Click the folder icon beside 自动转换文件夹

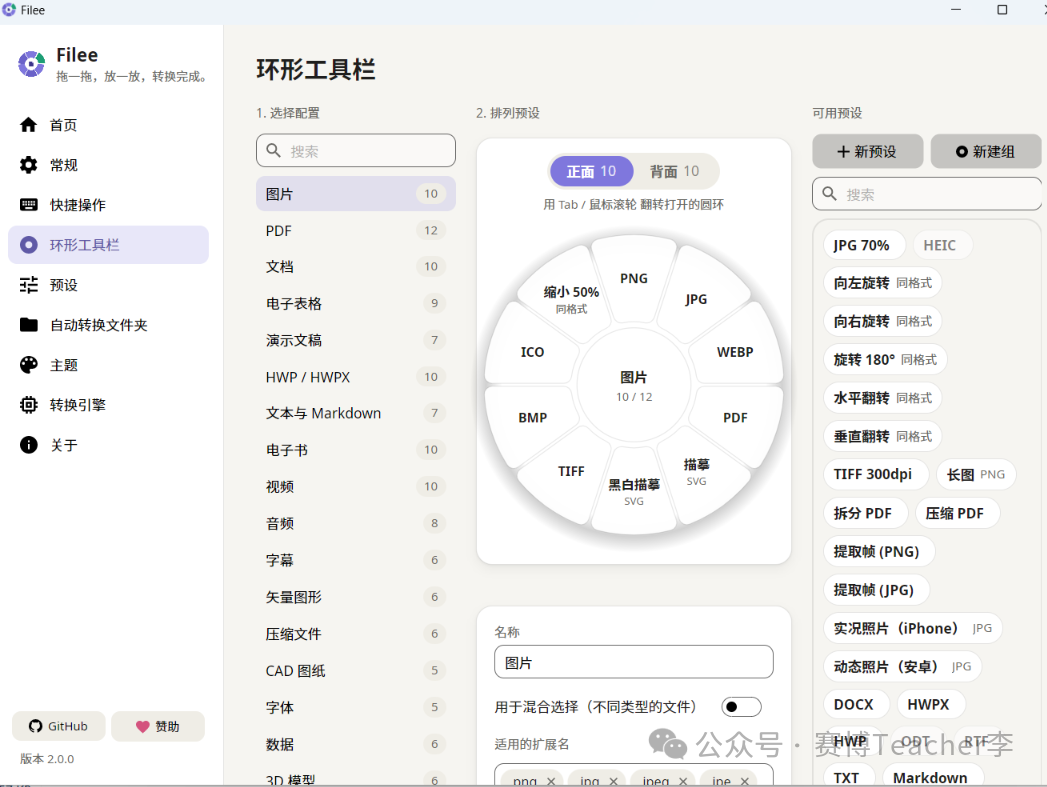coord(28,325)
